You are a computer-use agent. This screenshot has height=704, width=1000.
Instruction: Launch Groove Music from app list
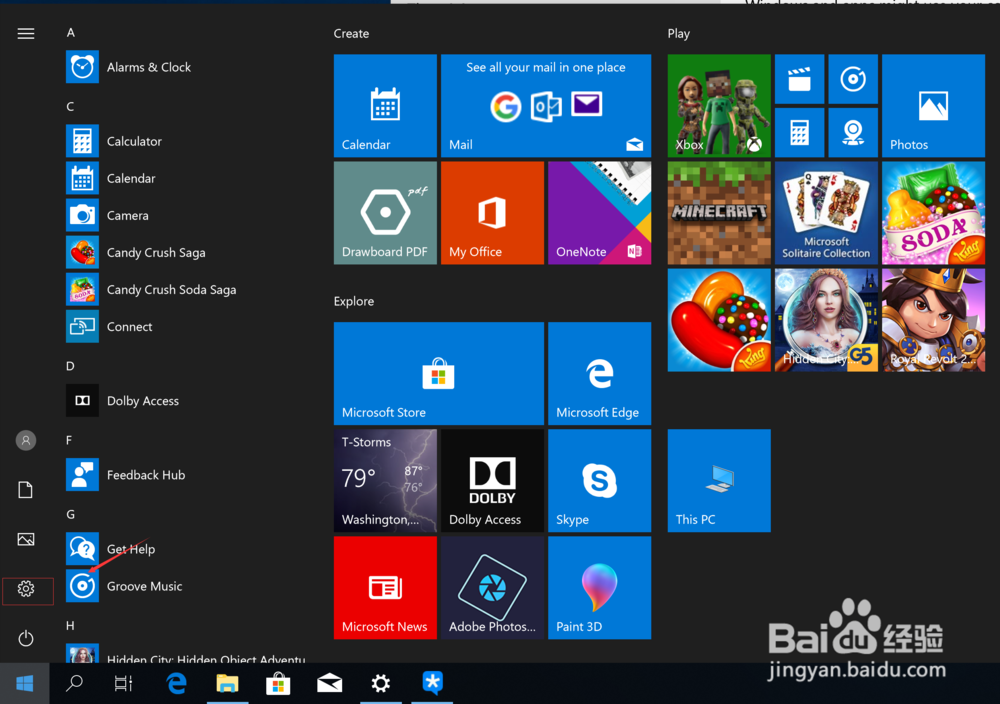pos(185,585)
